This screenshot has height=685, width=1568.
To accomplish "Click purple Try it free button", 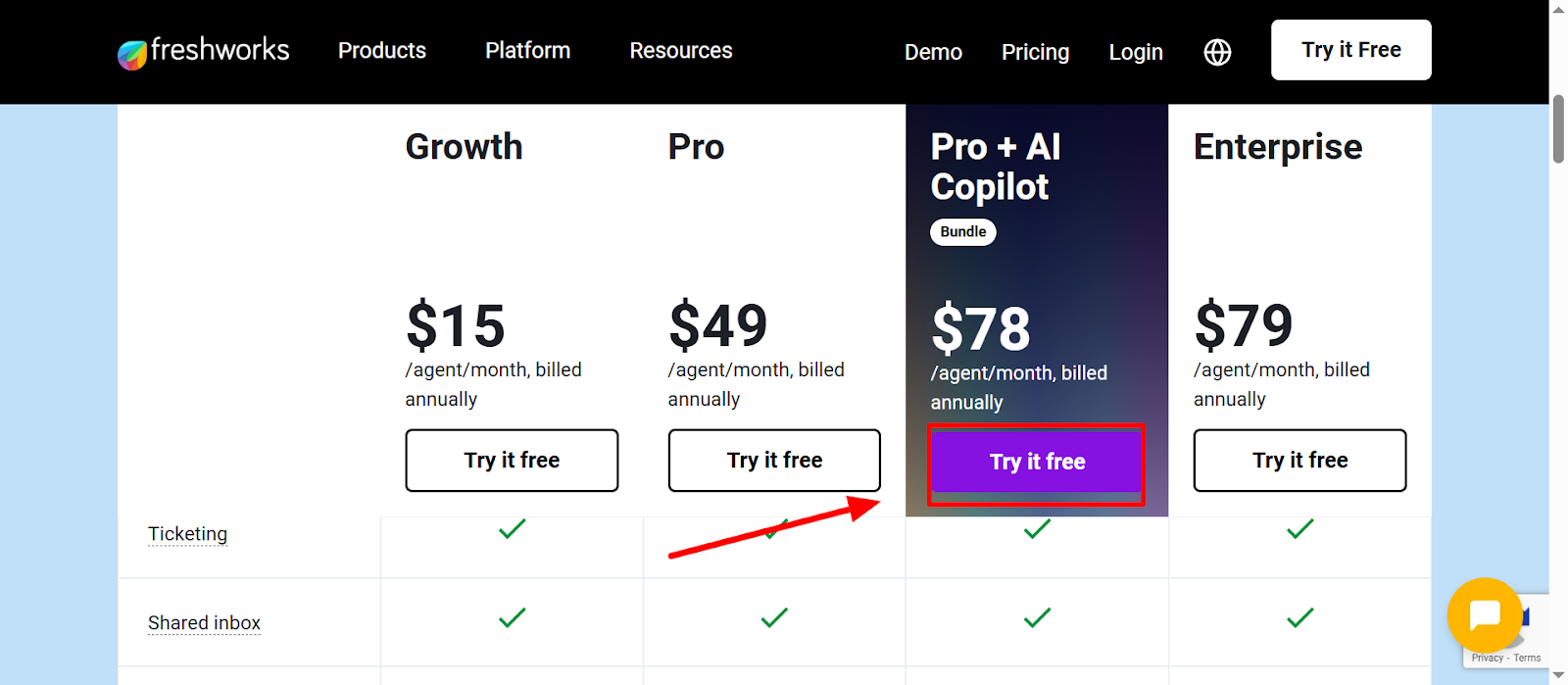I will pyautogui.click(x=1037, y=463).
